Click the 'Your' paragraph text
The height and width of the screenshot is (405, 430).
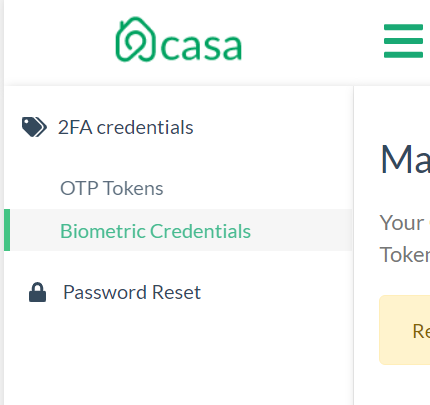pos(402,223)
